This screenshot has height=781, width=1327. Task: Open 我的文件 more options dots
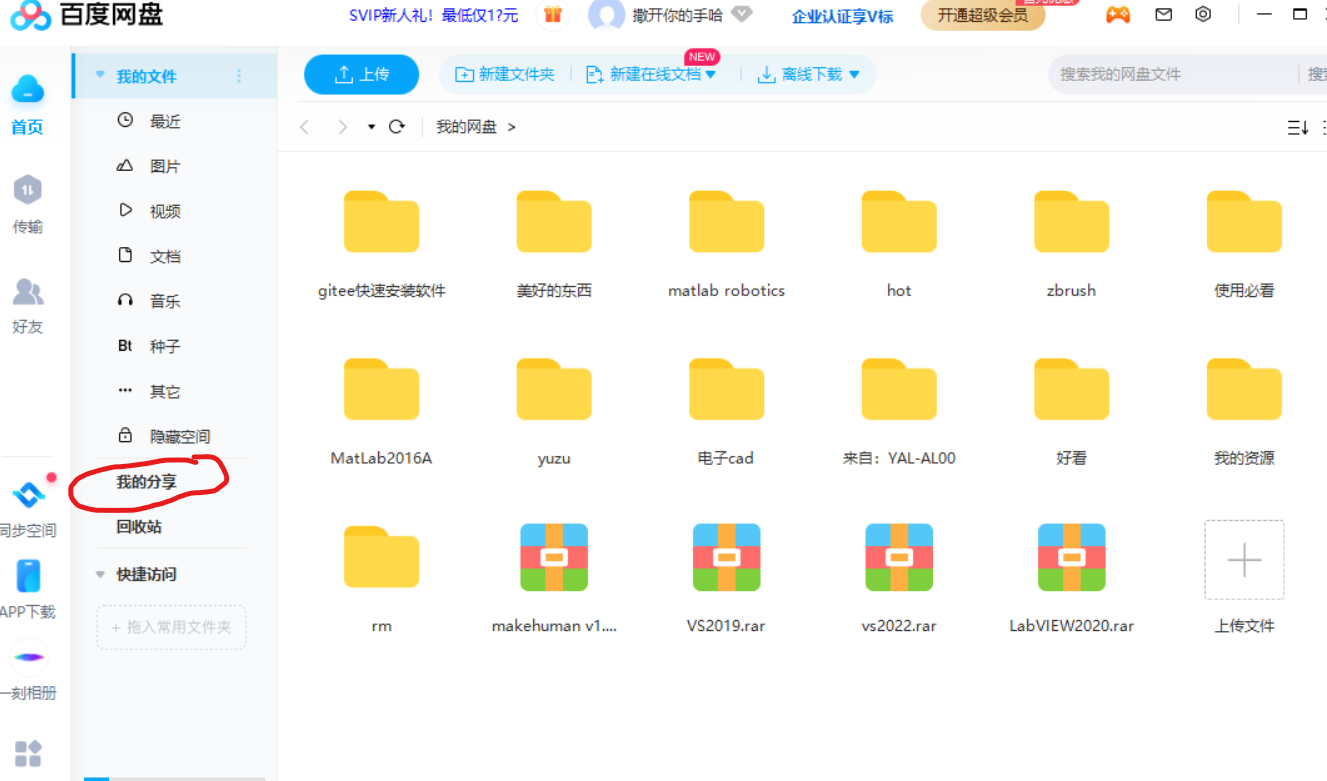point(239,76)
